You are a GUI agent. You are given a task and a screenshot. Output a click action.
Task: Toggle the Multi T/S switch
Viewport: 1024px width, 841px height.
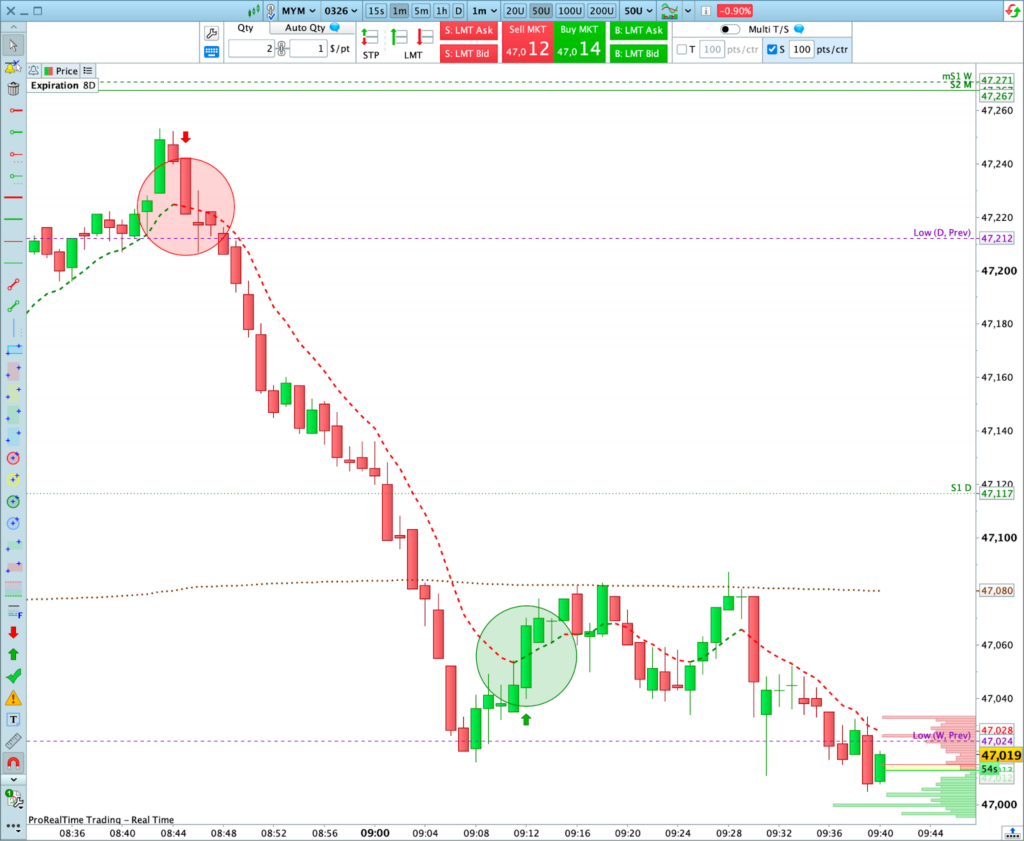click(730, 30)
